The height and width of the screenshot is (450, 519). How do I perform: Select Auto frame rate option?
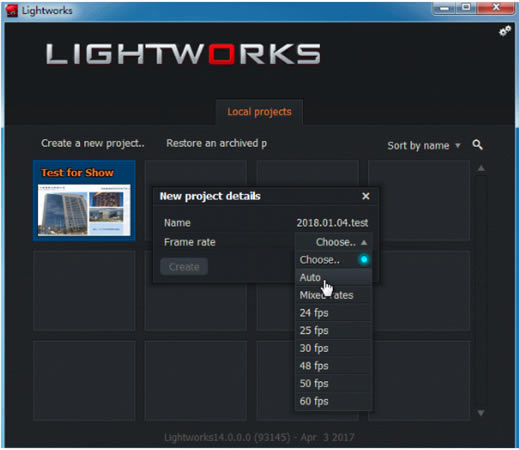pyautogui.click(x=334, y=277)
